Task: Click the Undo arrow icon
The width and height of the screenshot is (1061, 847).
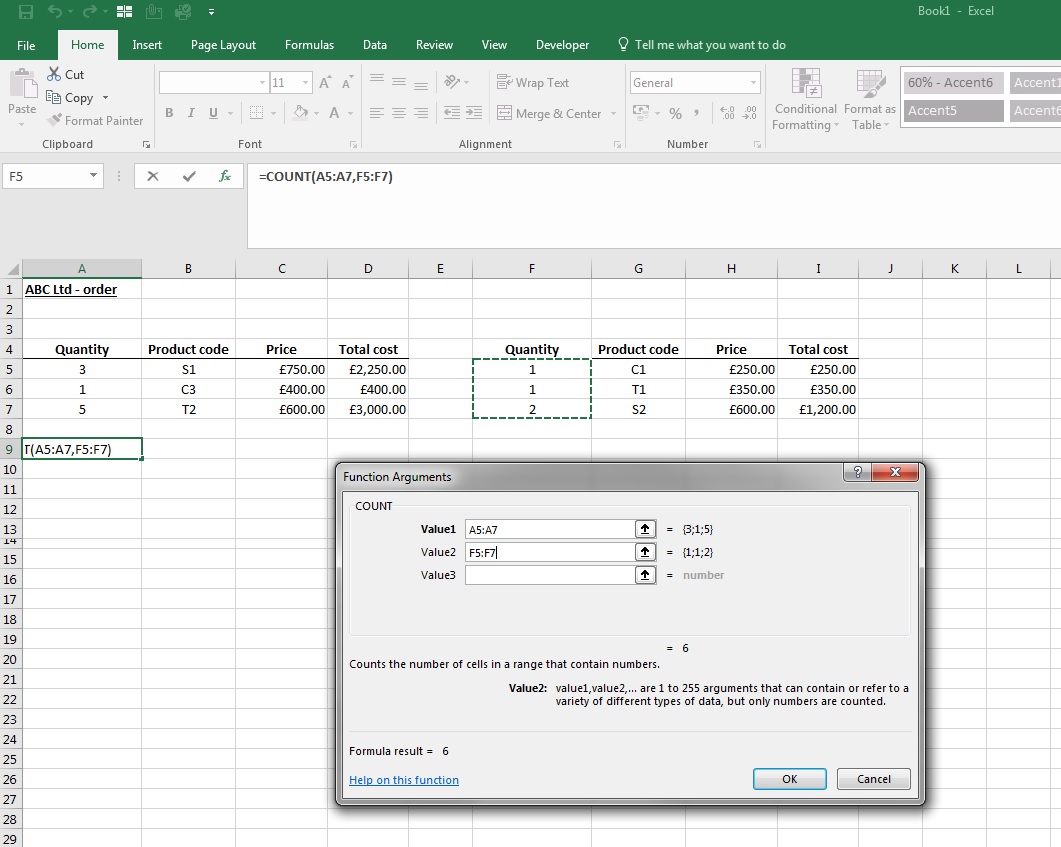Action: (x=55, y=12)
